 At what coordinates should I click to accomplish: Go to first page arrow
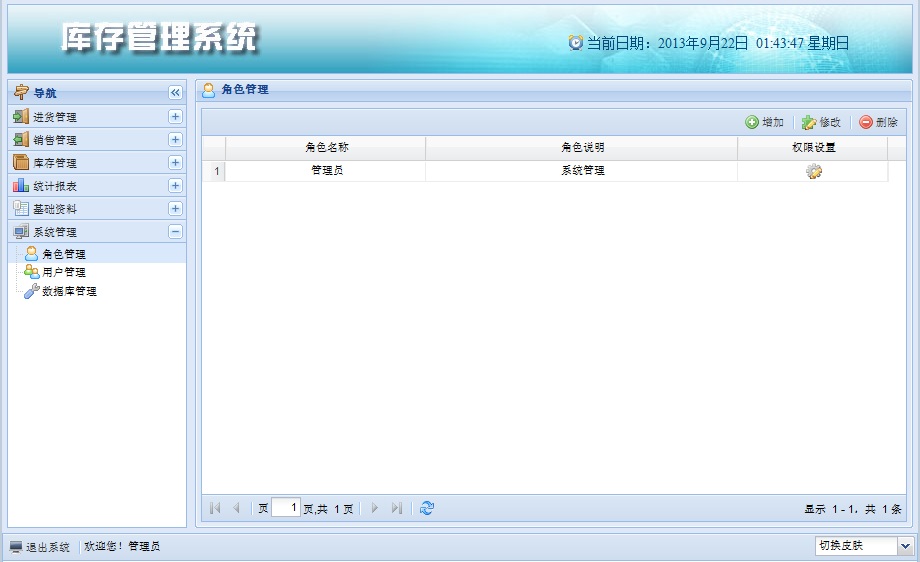point(215,508)
